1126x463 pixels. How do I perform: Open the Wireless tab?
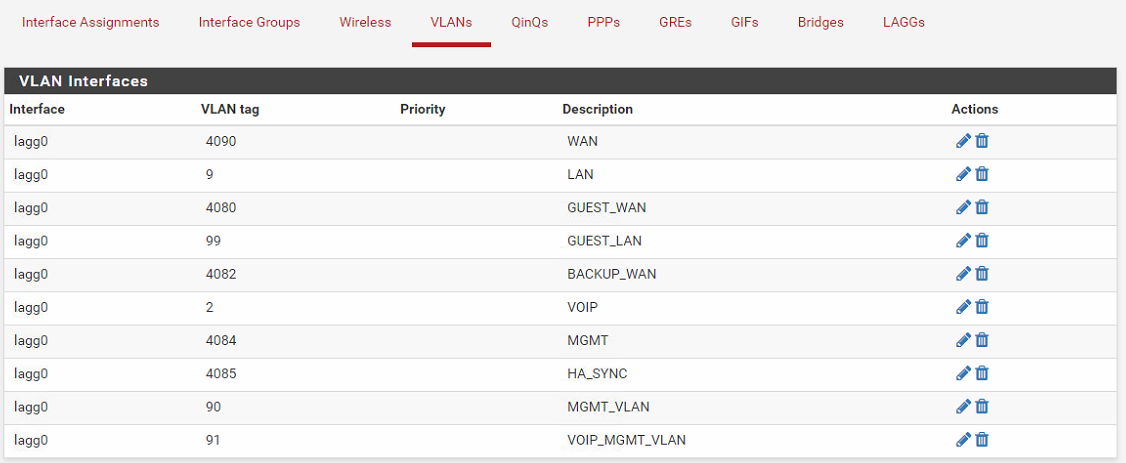[366, 22]
